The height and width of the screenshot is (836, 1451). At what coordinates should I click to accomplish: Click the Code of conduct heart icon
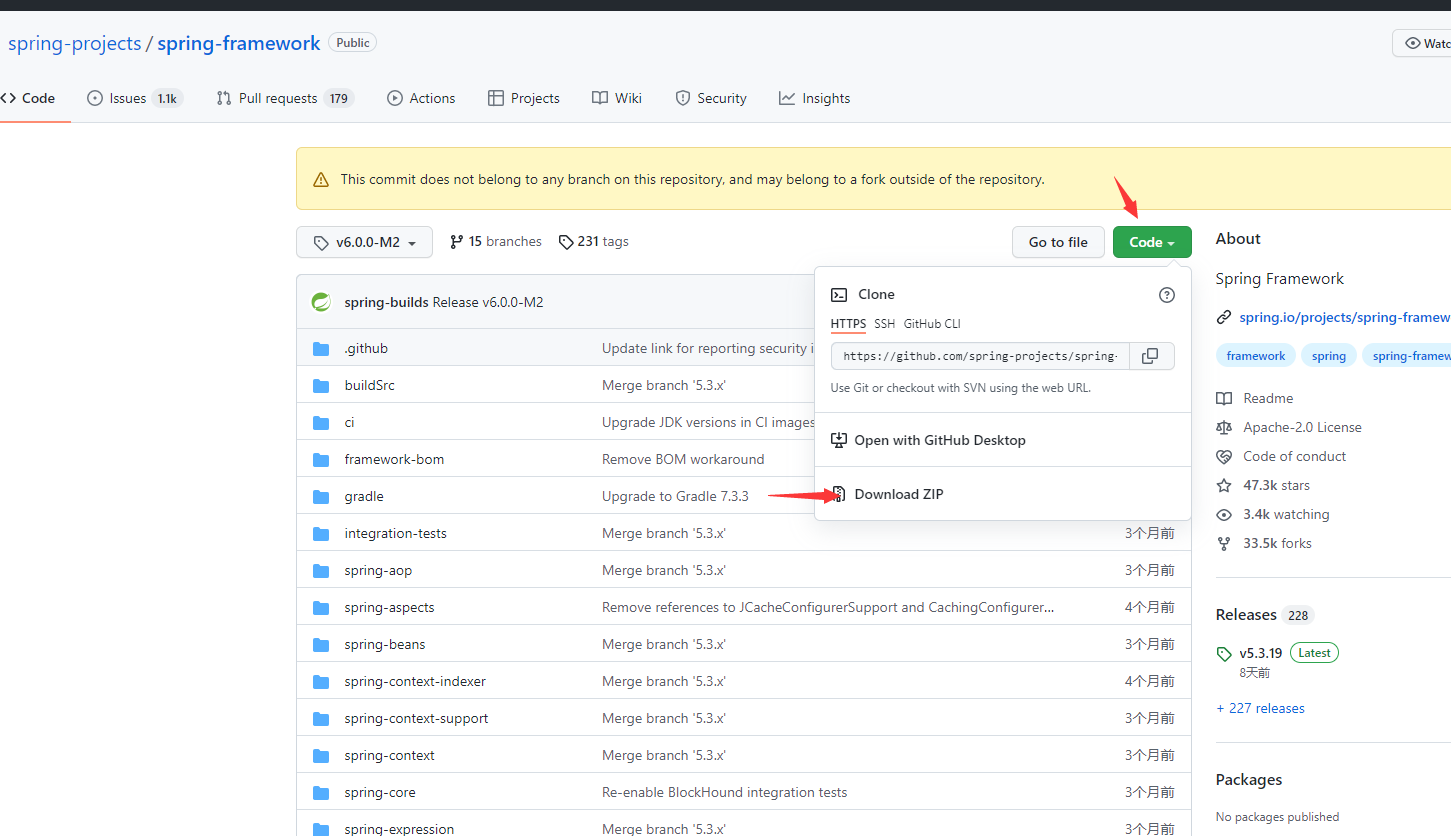(x=1224, y=456)
